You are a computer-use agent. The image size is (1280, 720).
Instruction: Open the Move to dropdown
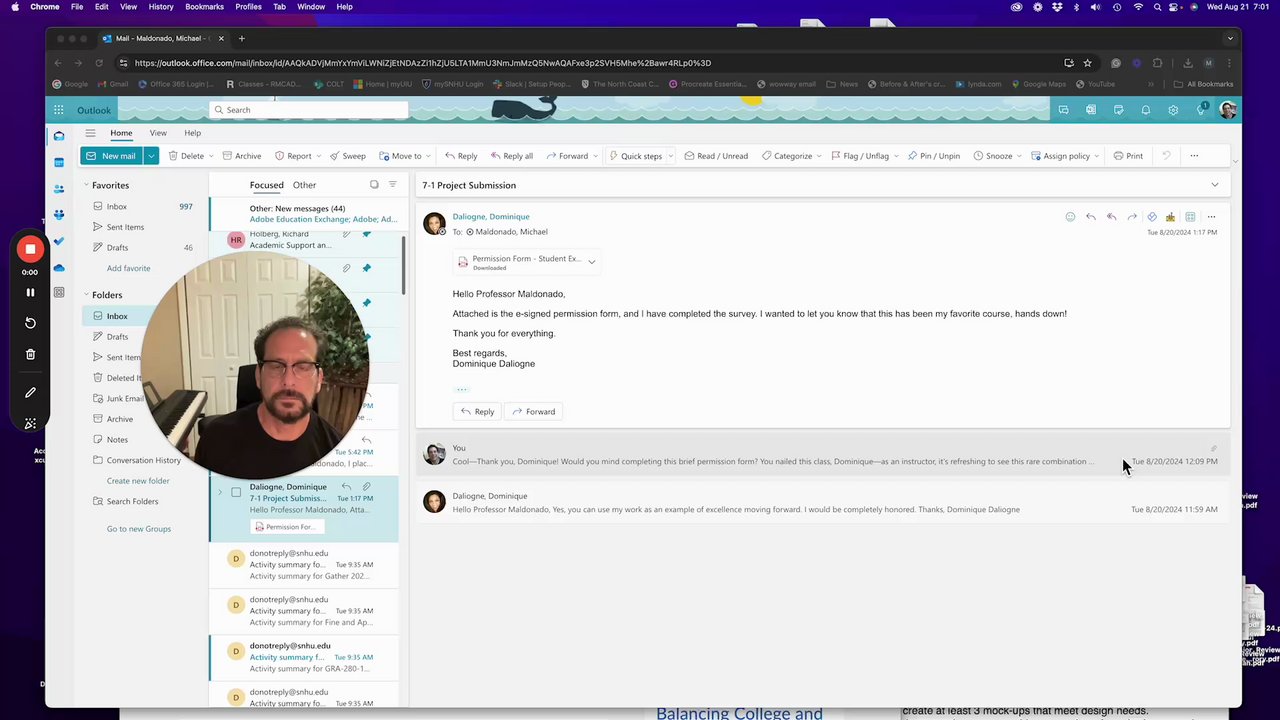[430, 156]
